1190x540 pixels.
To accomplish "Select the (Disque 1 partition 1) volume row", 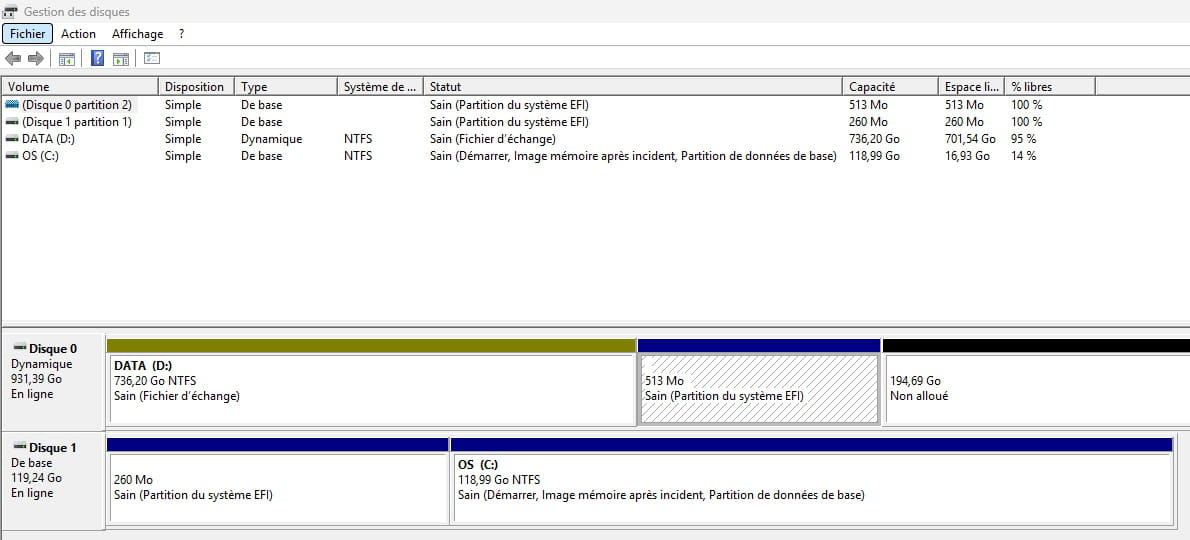I will click(x=77, y=121).
